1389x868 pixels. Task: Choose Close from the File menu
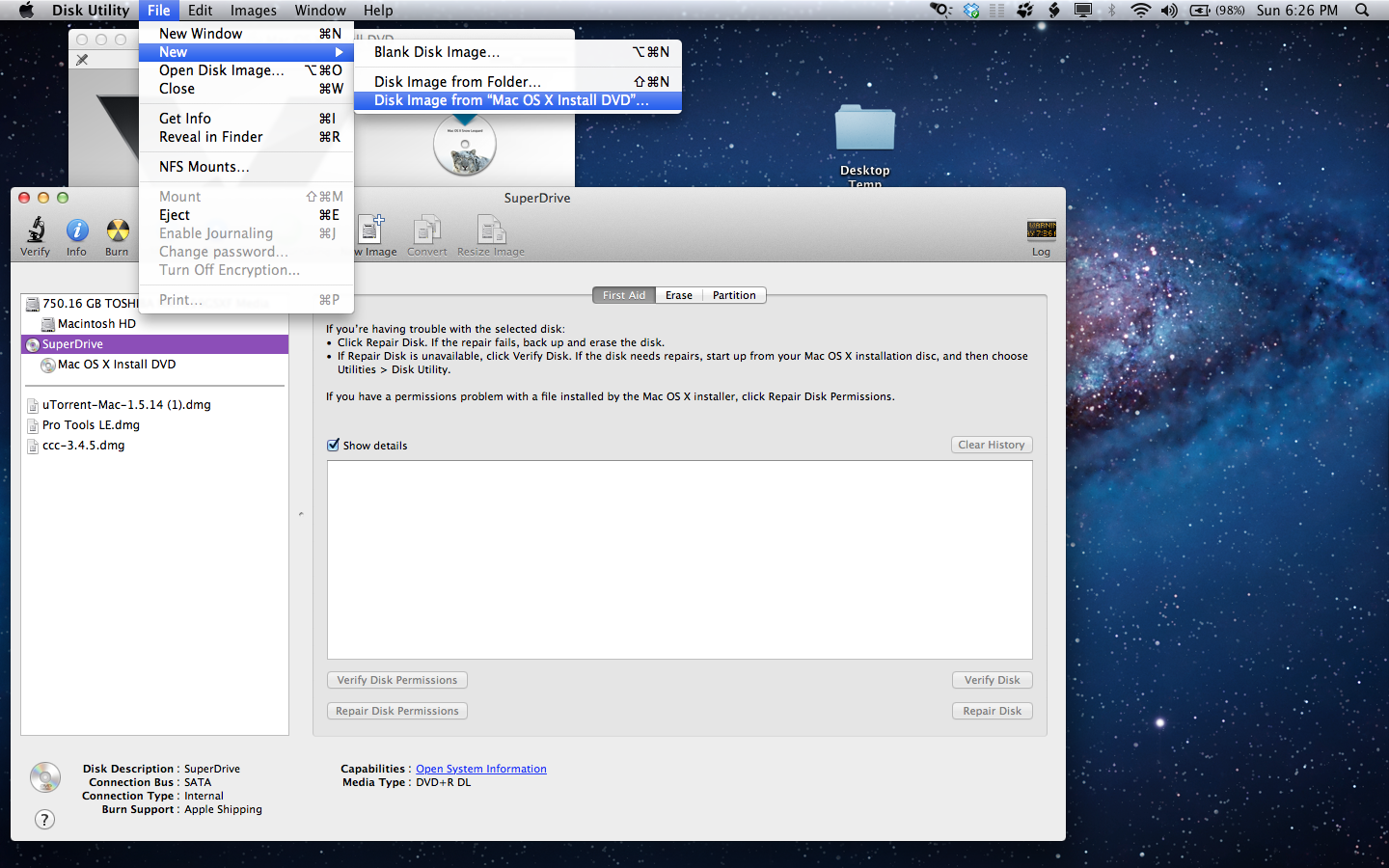tap(246, 89)
